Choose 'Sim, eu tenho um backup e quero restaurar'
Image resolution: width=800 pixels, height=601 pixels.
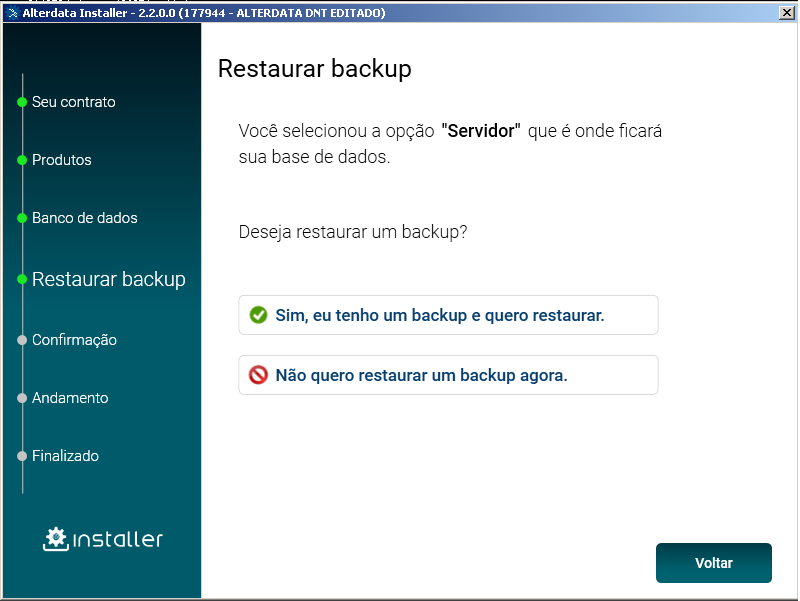(448, 315)
